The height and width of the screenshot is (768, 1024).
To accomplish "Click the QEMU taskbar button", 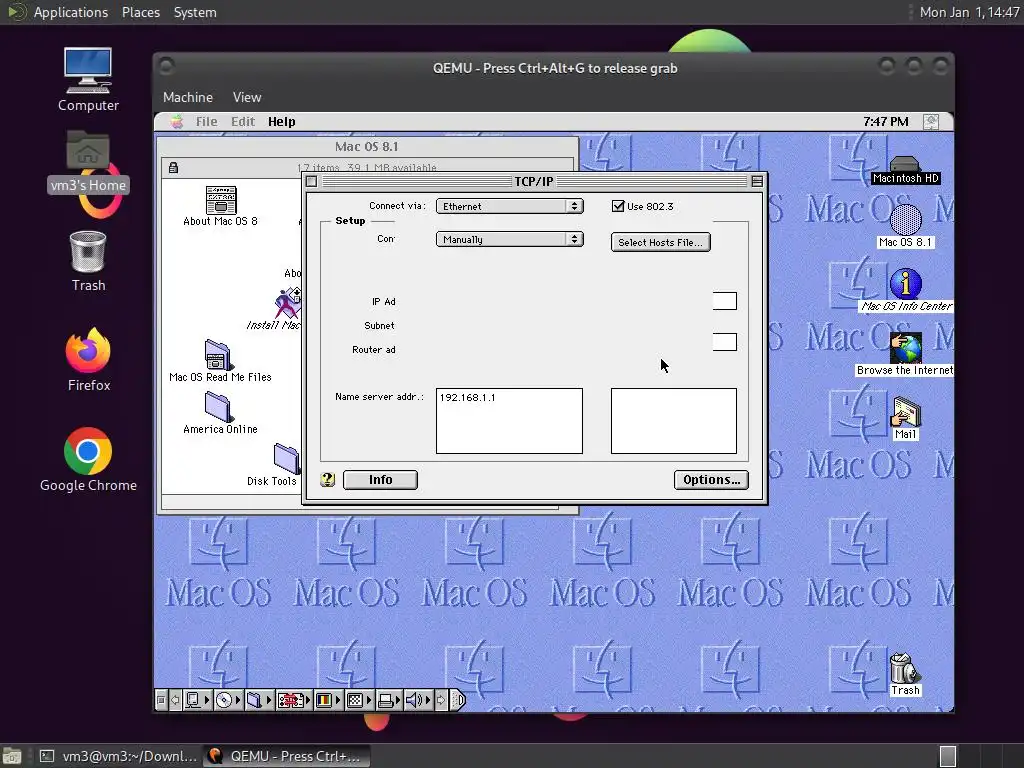I will pos(287,756).
